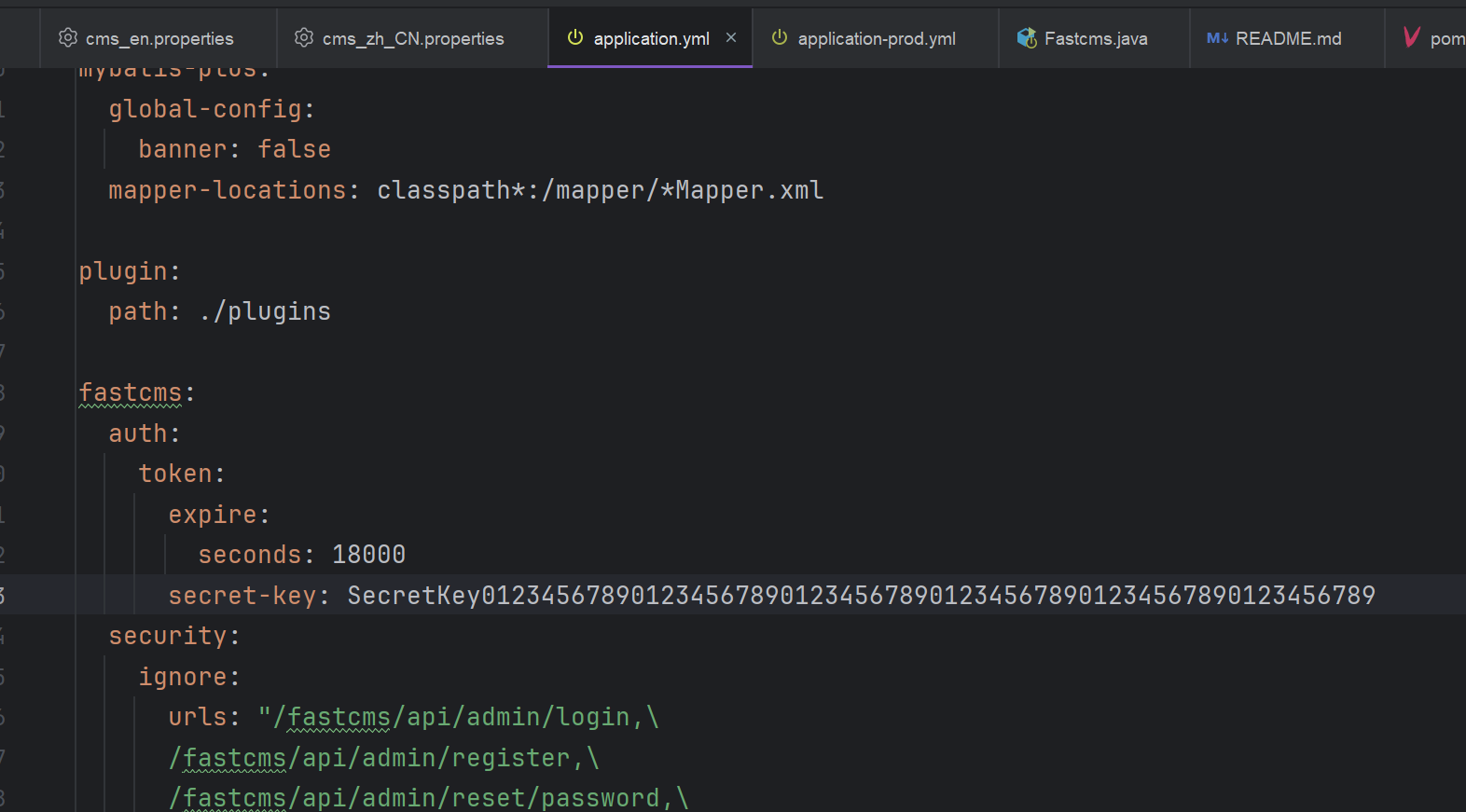
Task: Click the underlined fastcms key
Action: point(131,392)
